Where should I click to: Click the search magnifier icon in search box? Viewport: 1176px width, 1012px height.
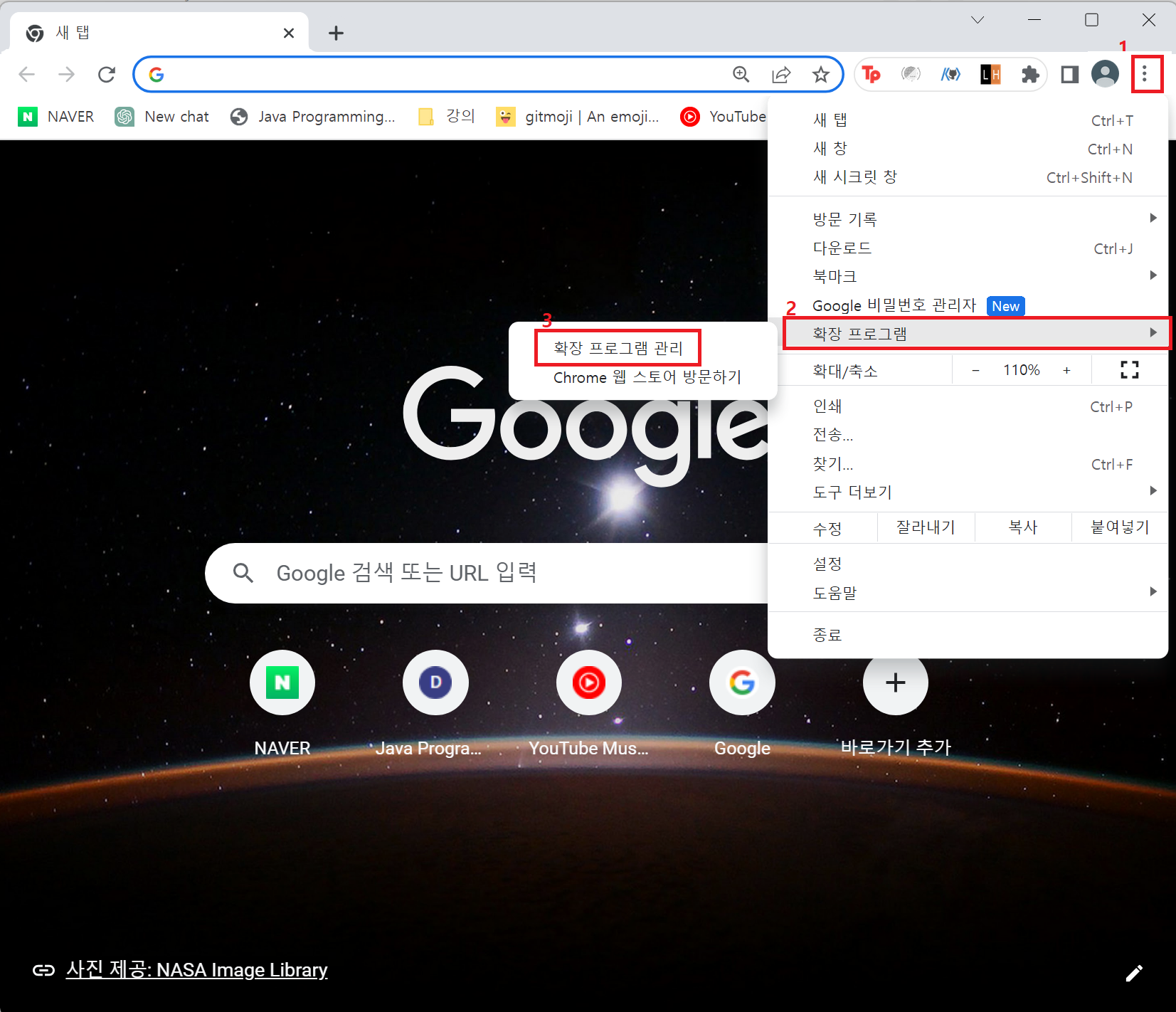pos(243,573)
